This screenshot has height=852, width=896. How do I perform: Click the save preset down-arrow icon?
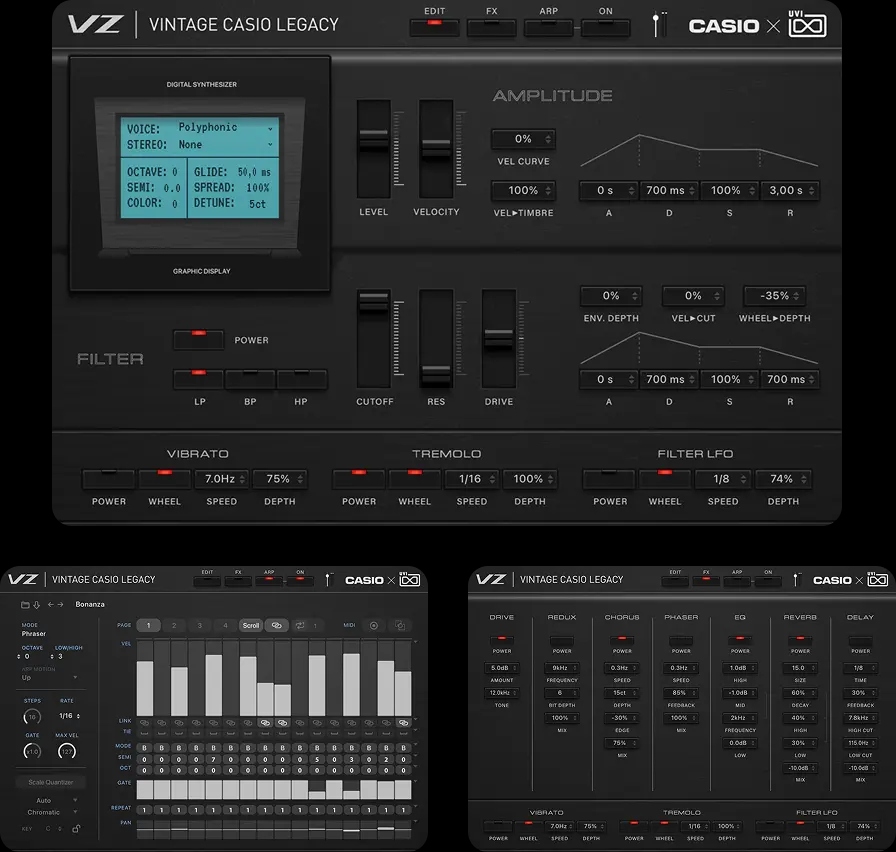[x=37, y=604]
